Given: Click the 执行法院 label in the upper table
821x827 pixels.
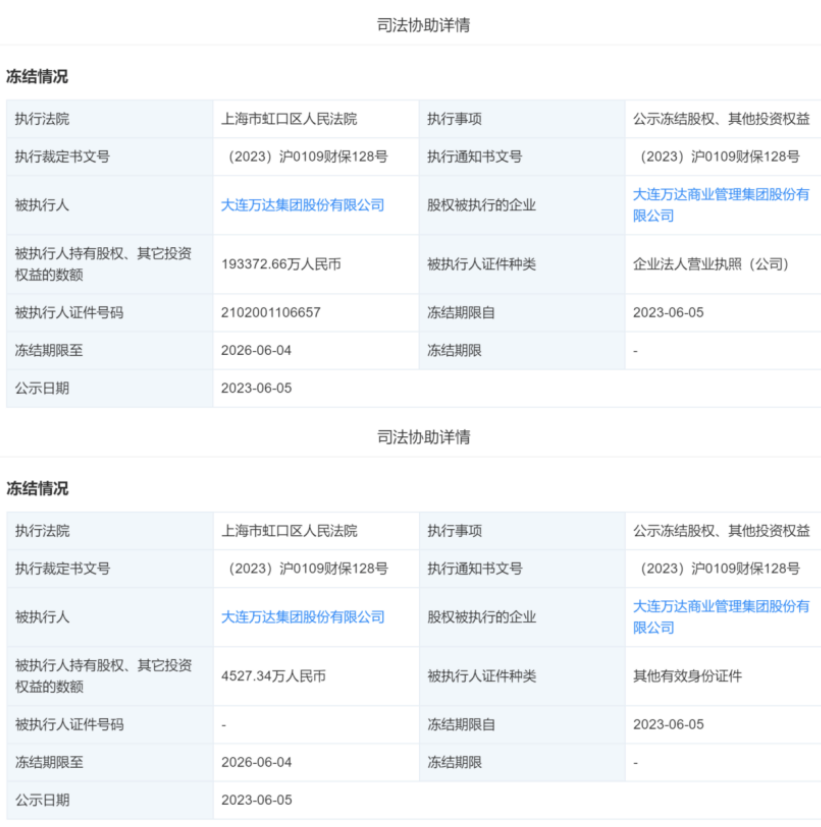Looking at the screenshot, I should click(42, 119).
